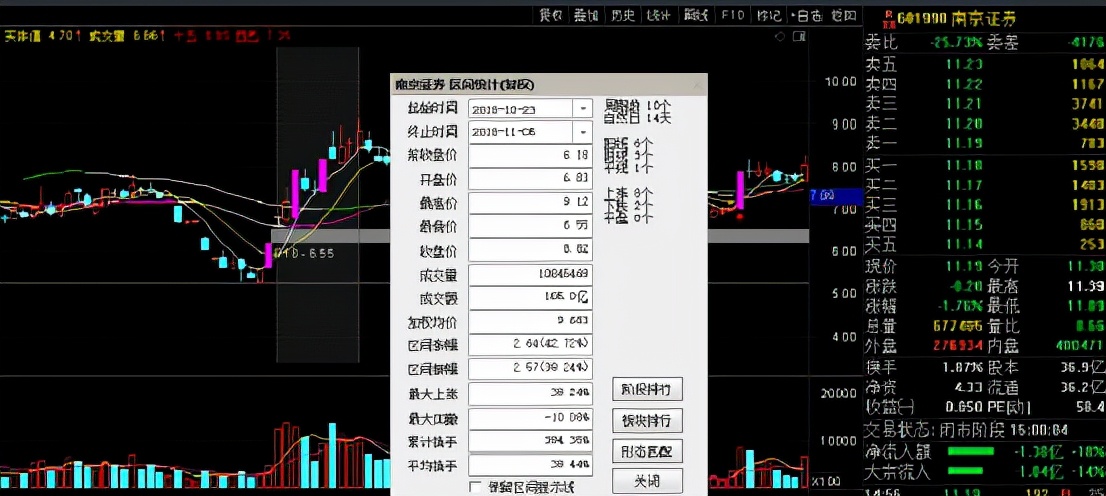Click the 成交量 value field
The image size is (1106, 496).
click(530, 274)
